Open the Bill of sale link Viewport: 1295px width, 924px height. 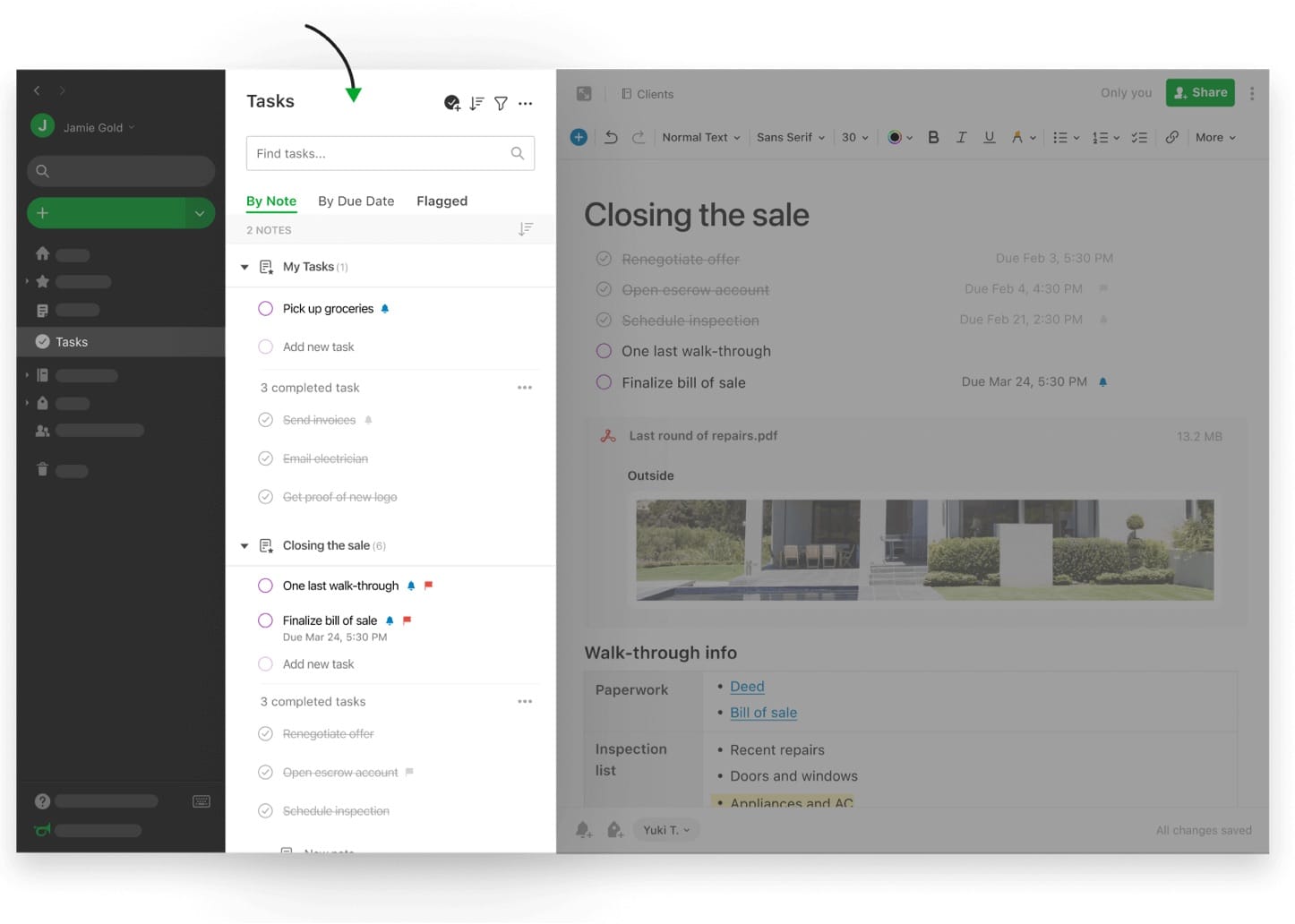click(763, 713)
